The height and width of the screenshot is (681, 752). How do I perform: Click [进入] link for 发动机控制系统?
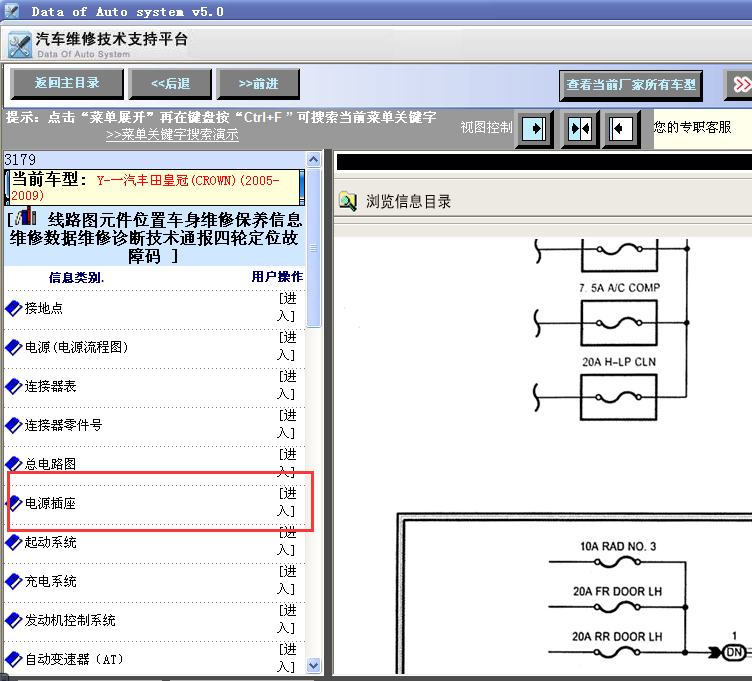(x=287, y=619)
